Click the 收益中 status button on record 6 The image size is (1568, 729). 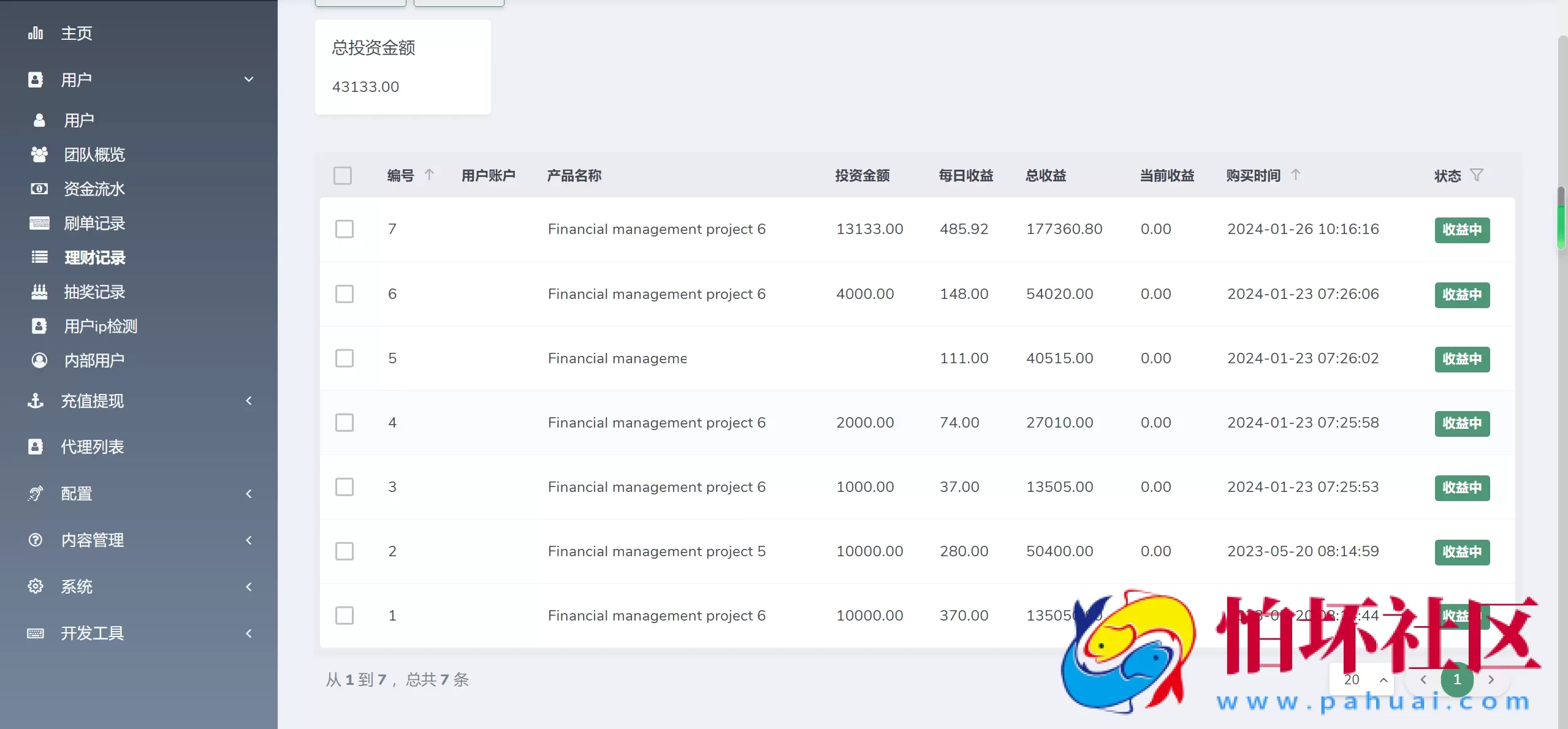pos(1462,295)
